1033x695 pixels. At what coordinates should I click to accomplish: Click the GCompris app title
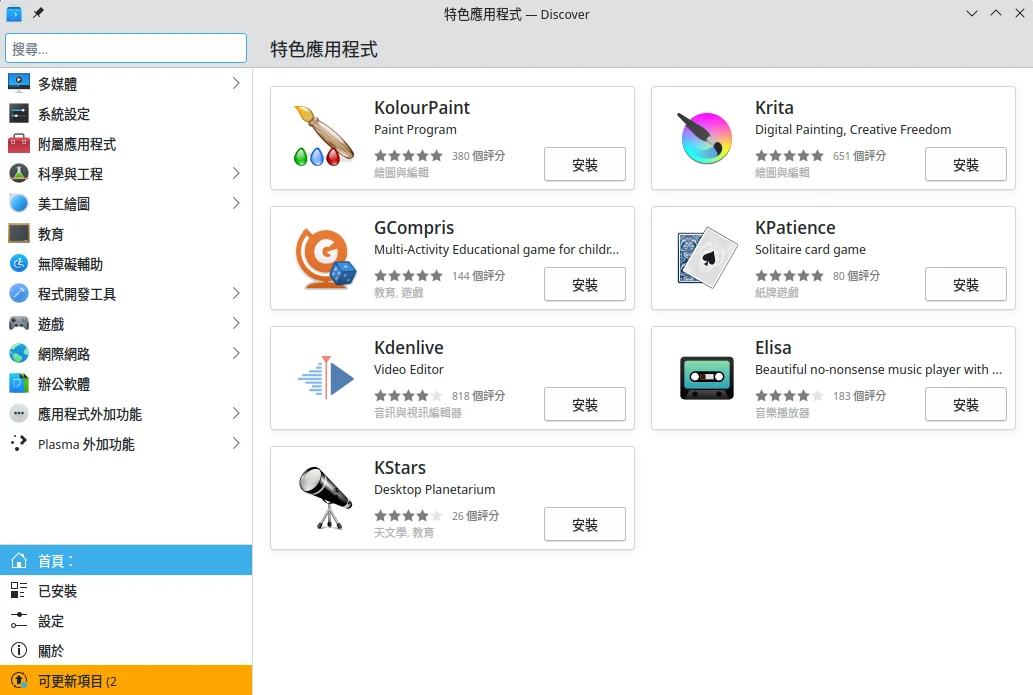pyautogui.click(x=414, y=227)
